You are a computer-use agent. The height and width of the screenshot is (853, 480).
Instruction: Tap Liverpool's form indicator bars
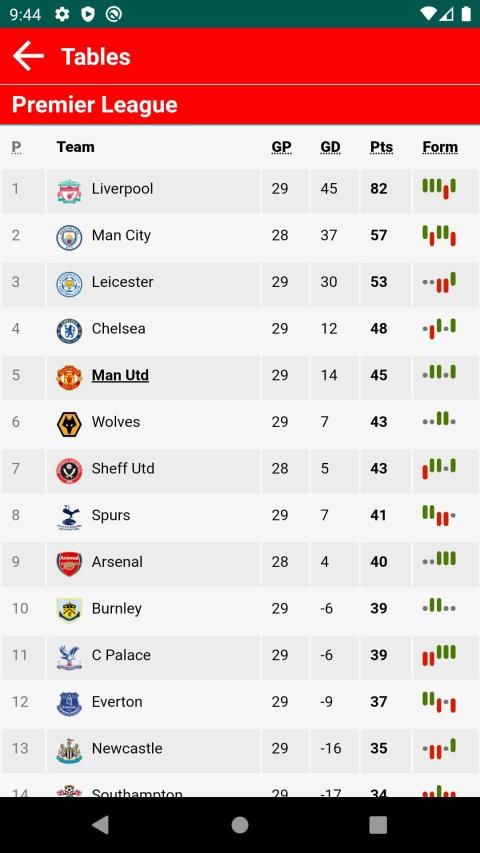coord(439,188)
